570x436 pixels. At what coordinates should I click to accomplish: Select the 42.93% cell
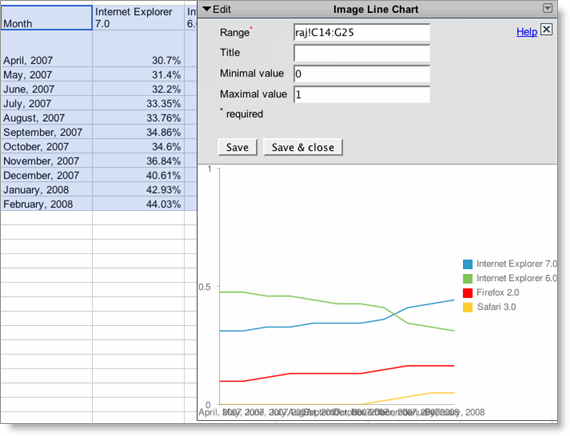pos(139,190)
